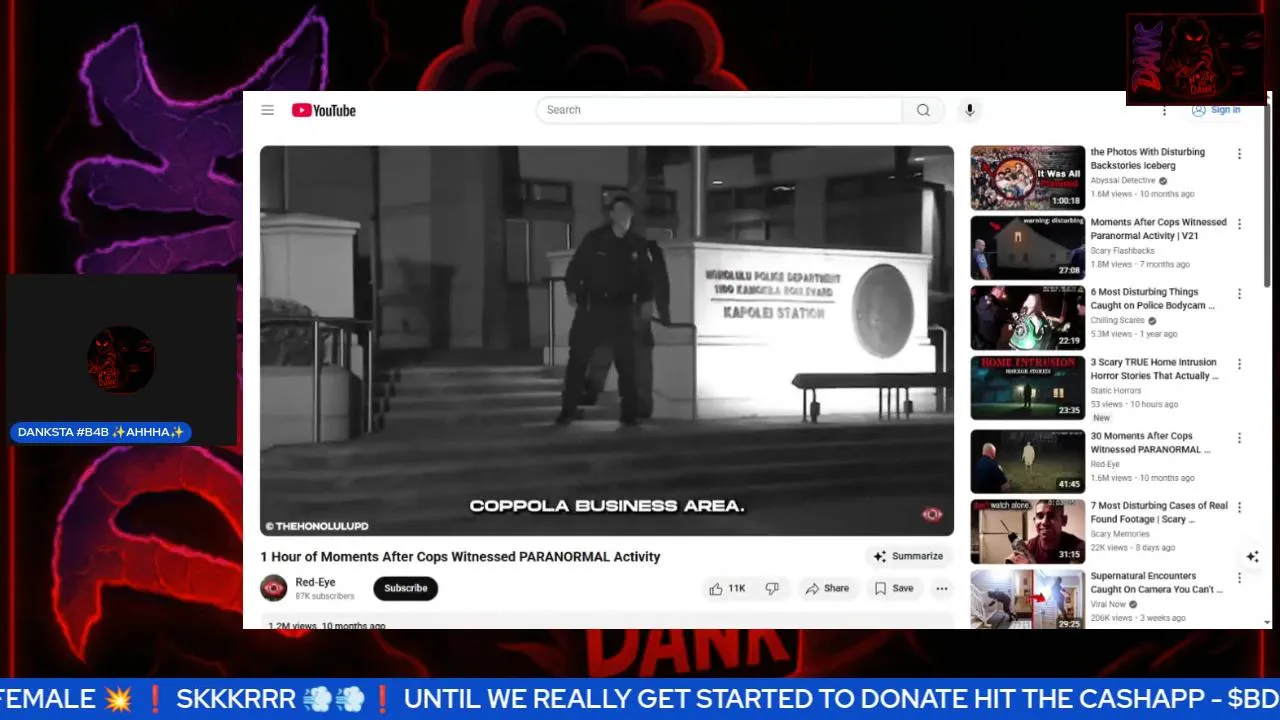1280x720 pixels.
Task: Click 'Scary Memories' channel name
Action: [x=1120, y=535]
